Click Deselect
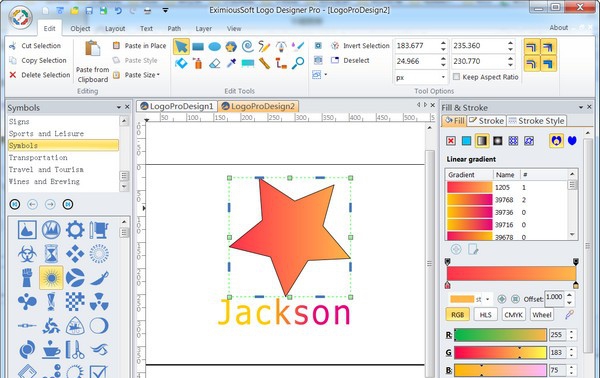Viewport: 600px width, 378px height. pyautogui.click(x=350, y=60)
